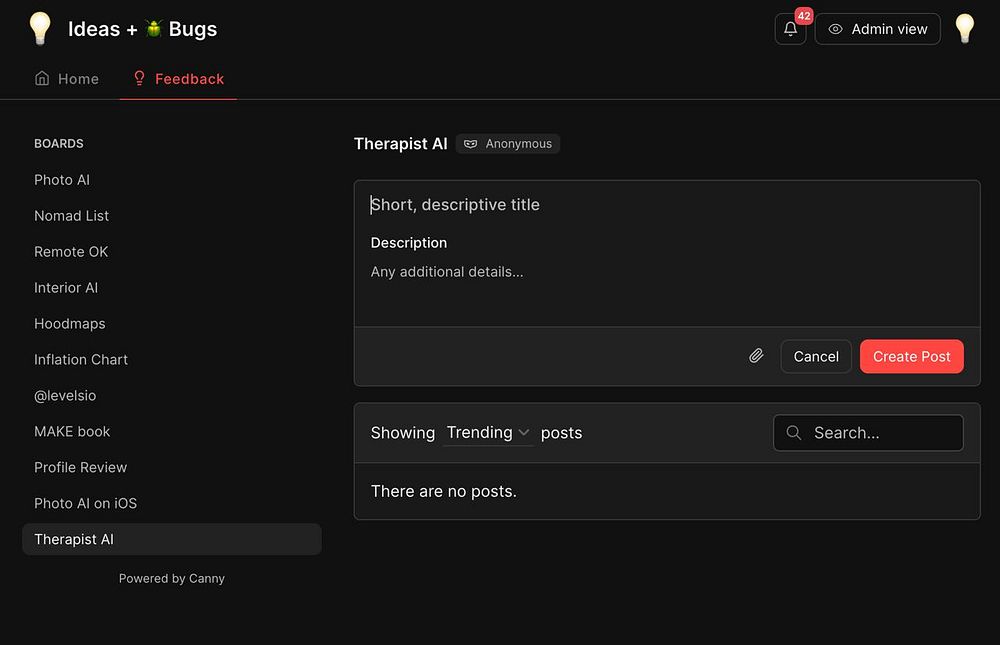Open the Remote OK board
1000x645 pixels.
coord(71,251)
